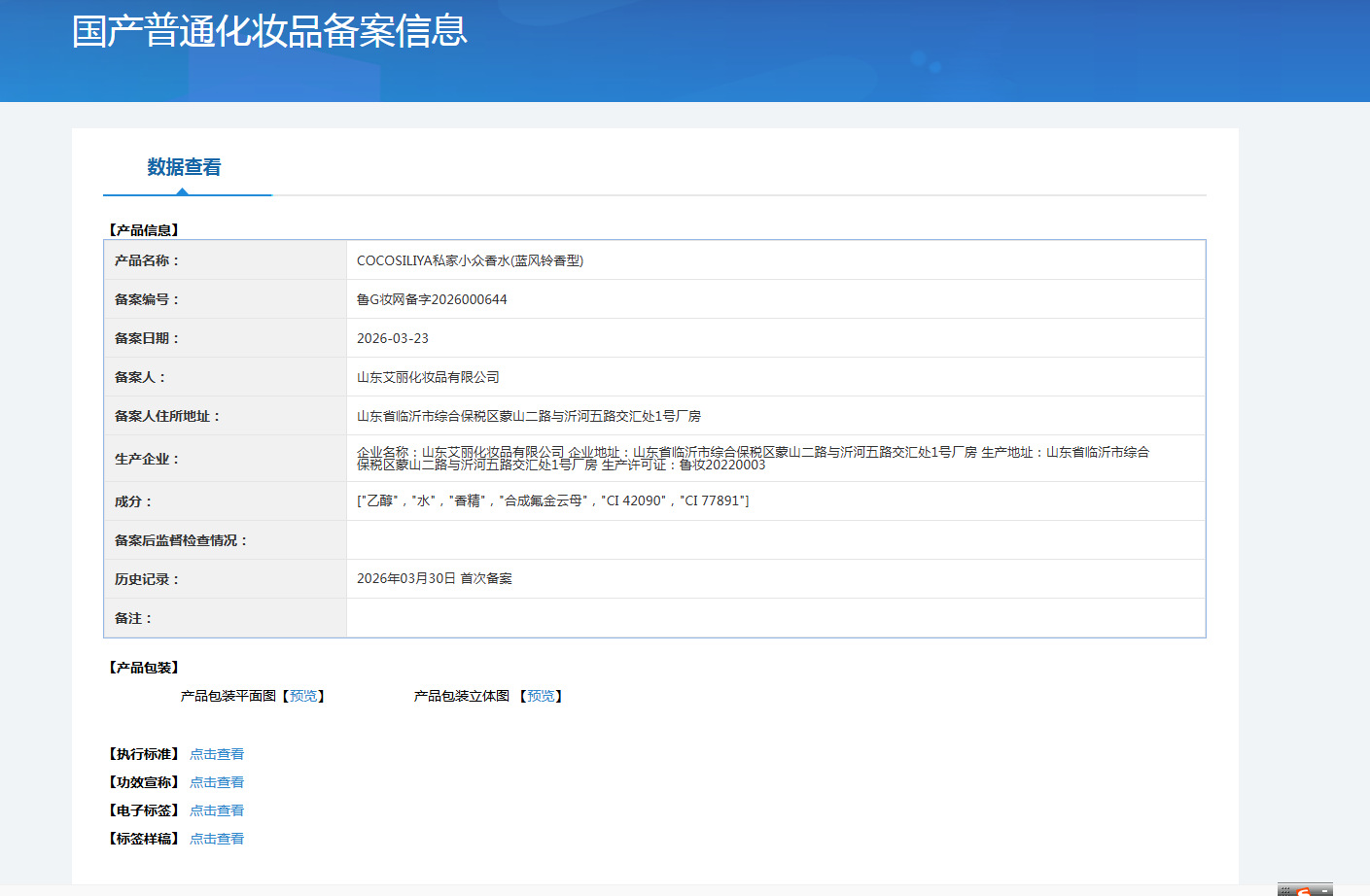
Task: Preview the 产品包装立体图 image
Action: pyautogui.click(x=541, y=696)
